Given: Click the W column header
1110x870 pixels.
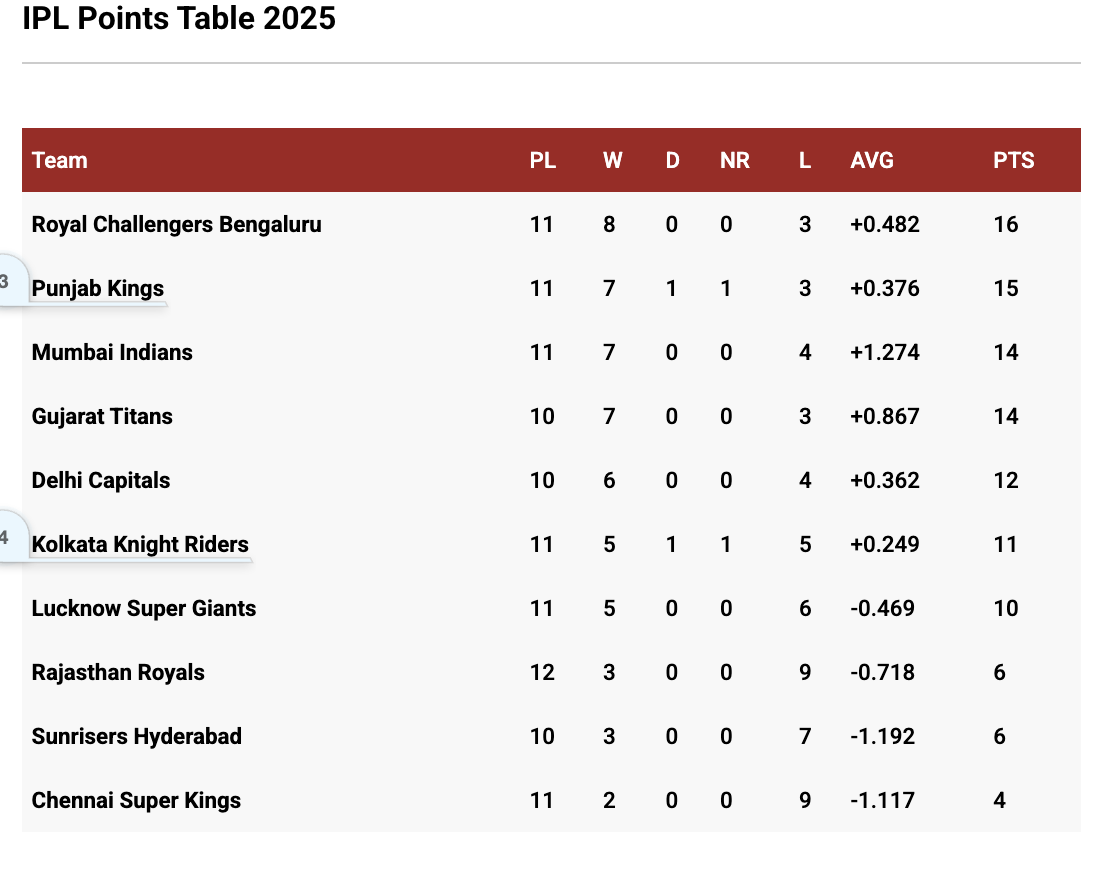Looking at the screenshot, I should pyautogui.click(x=612, y=160).
